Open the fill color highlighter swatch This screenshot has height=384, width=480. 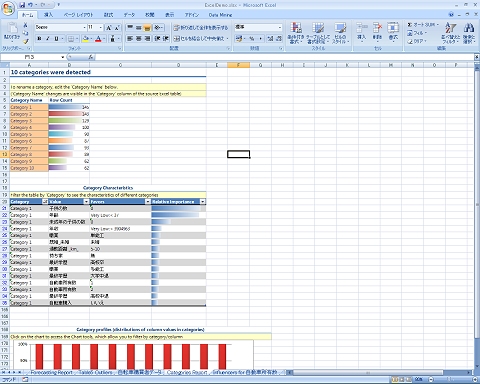(86, 39)
